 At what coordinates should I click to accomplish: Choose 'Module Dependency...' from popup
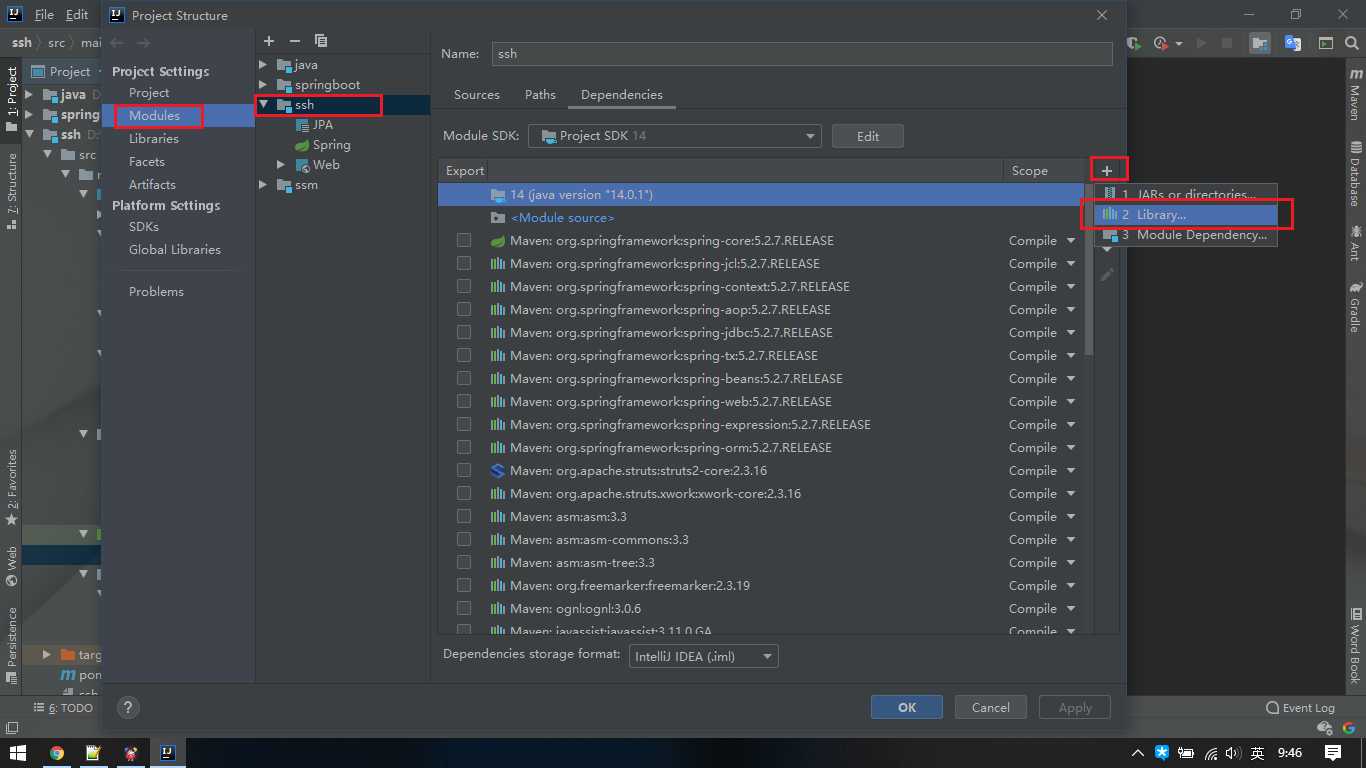point(1186,235)
